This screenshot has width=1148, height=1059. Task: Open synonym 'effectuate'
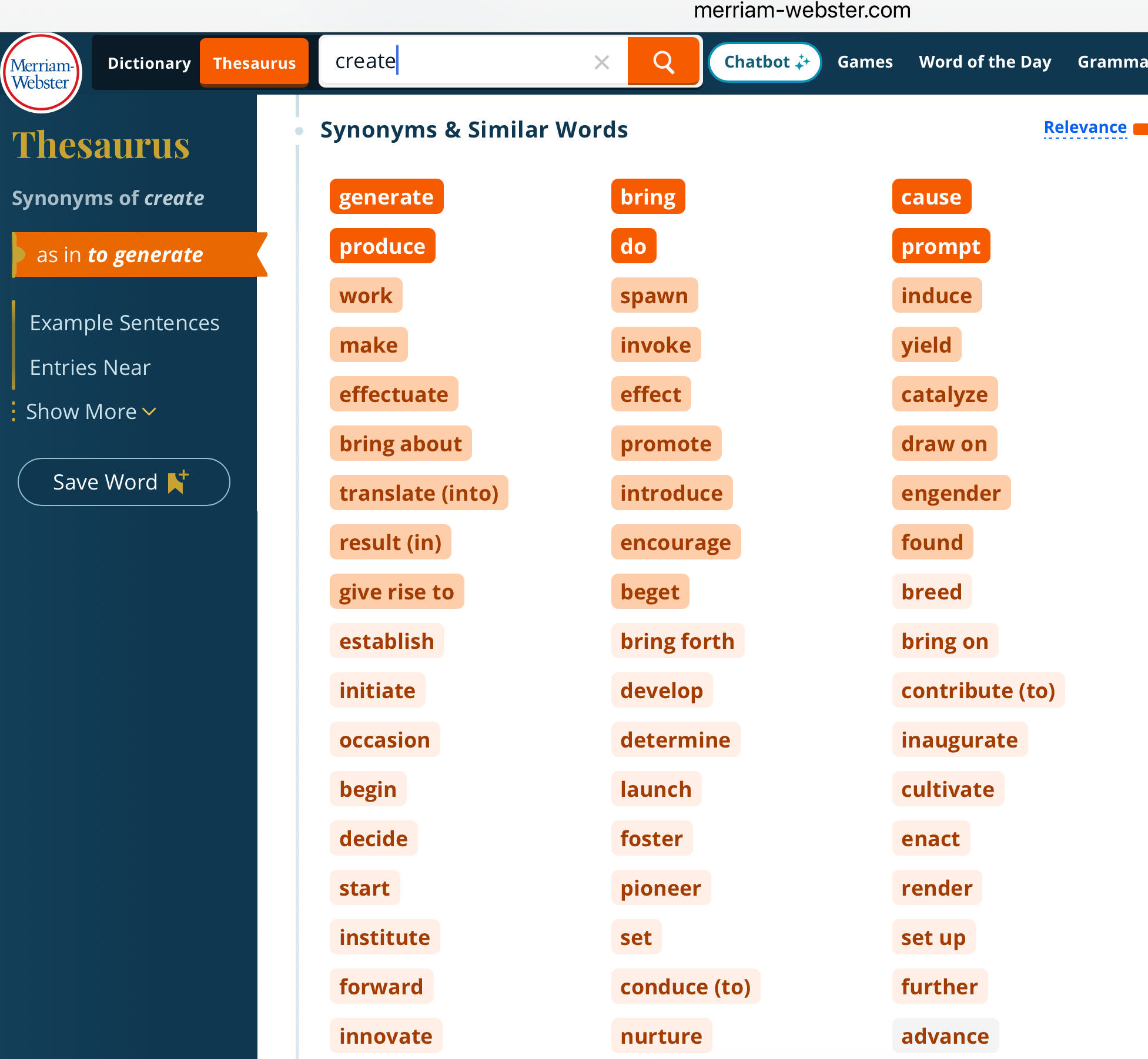point(394,394)
